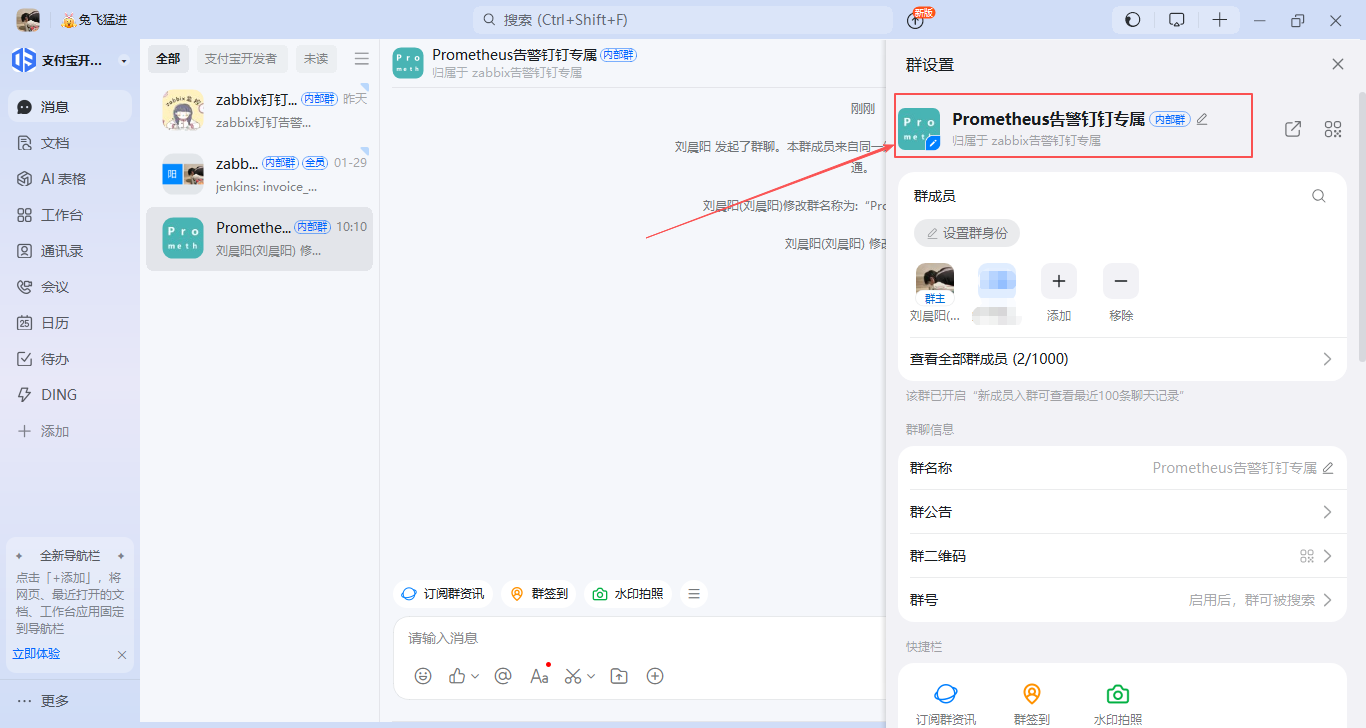
Task: Click the user profile avatar in title bar
Action: (x=28, y=20)
